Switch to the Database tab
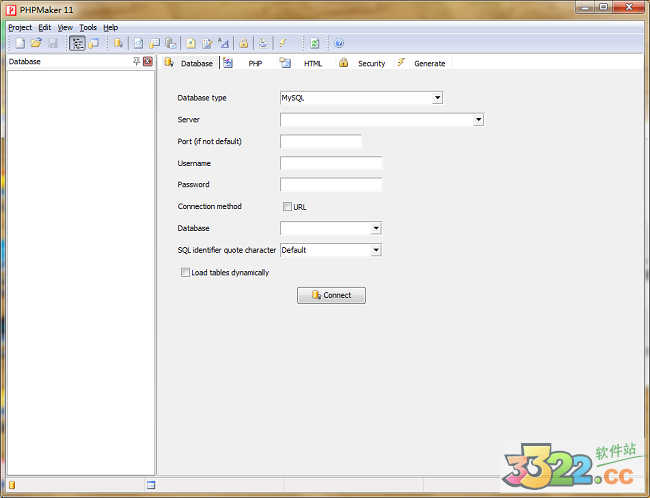Image resolution: width=650 pixels, height=498 pixels. pyautogui.click(x=189, y=63)
